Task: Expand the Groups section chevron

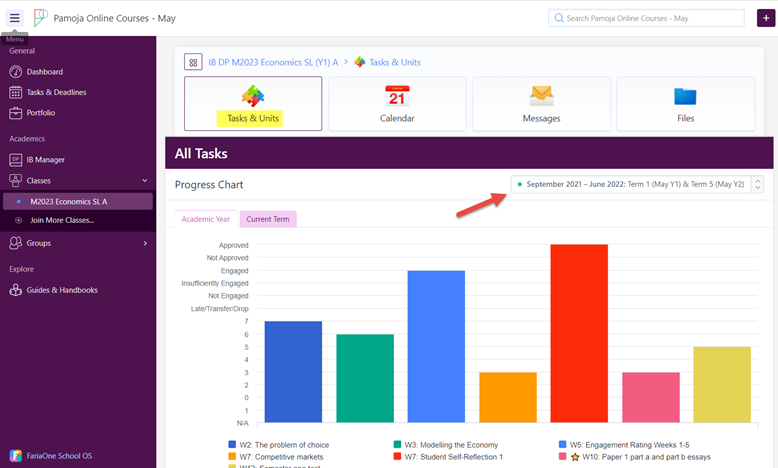Action: point(145,243)
